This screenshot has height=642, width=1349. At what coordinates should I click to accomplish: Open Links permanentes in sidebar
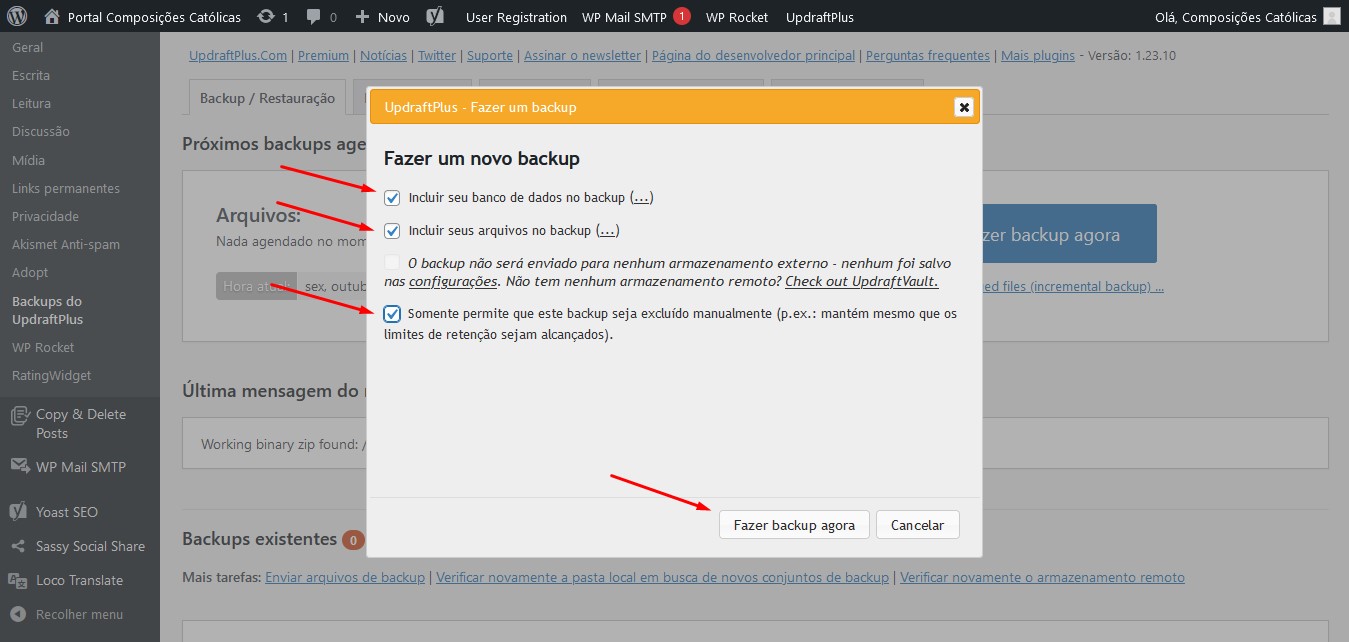point(66,188)
